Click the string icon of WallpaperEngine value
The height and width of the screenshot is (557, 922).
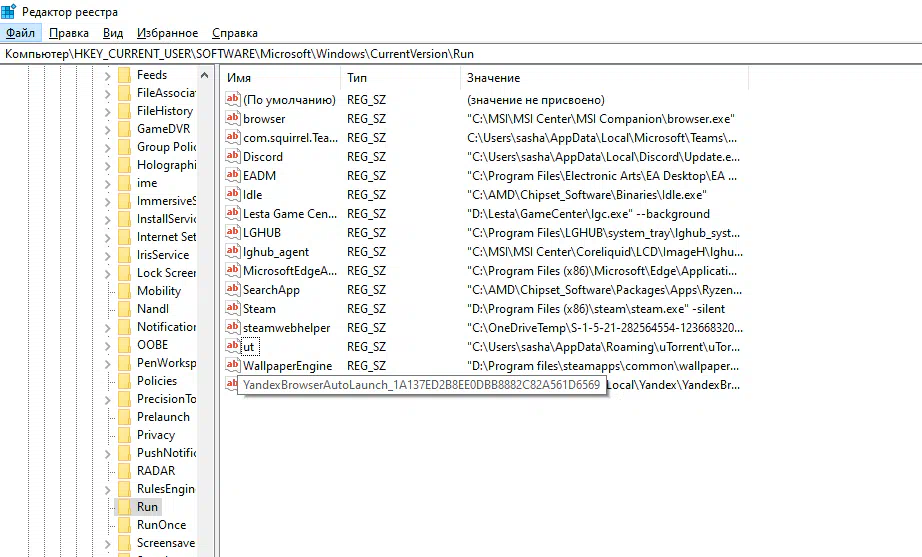233,365
